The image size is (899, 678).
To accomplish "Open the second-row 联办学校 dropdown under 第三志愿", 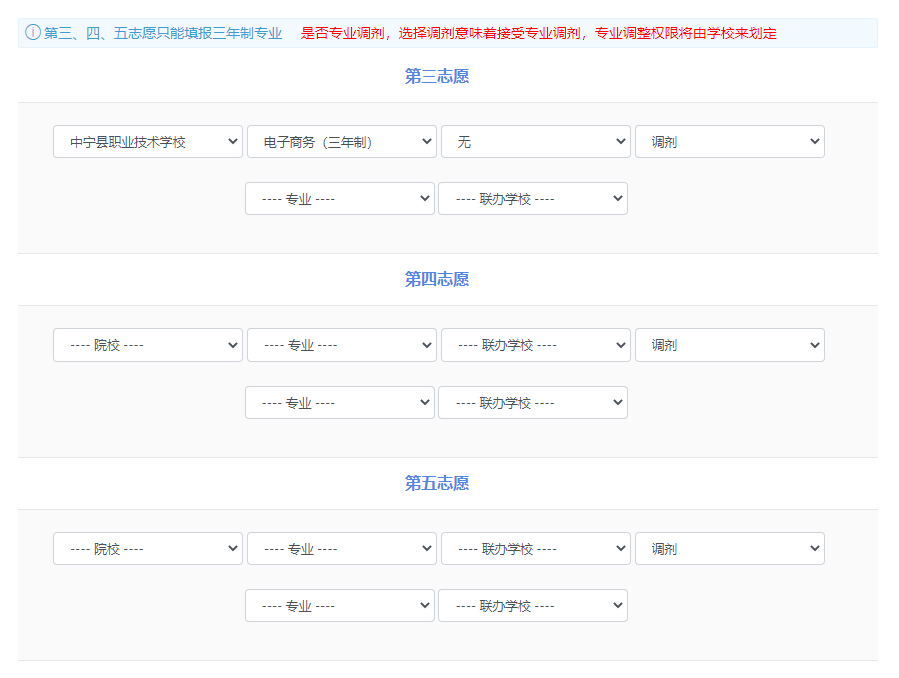I will coord(533,198).
